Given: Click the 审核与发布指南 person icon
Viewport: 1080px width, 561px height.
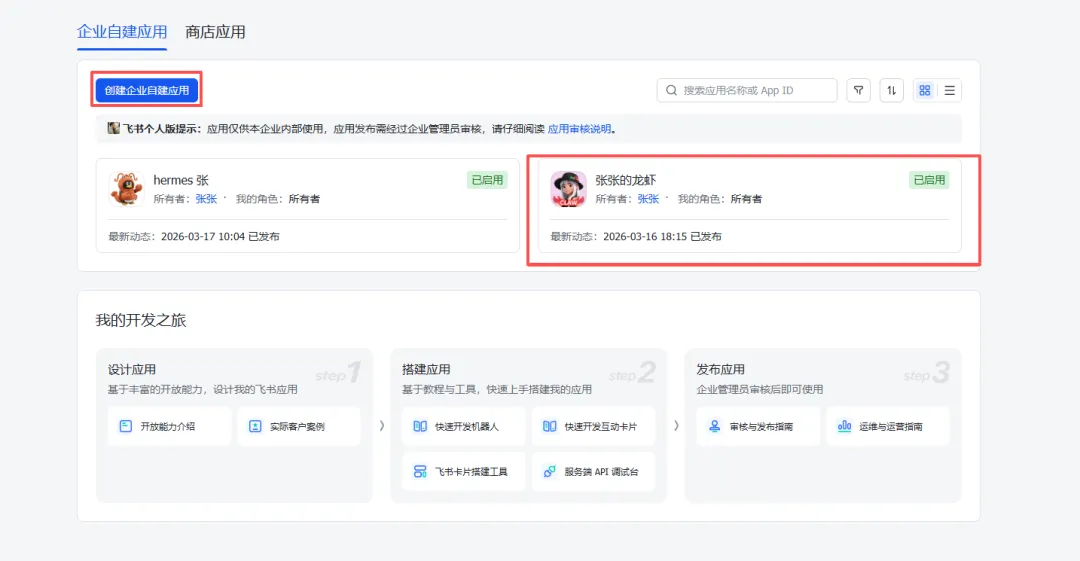Looking at the screenshot, I should 714,427.
